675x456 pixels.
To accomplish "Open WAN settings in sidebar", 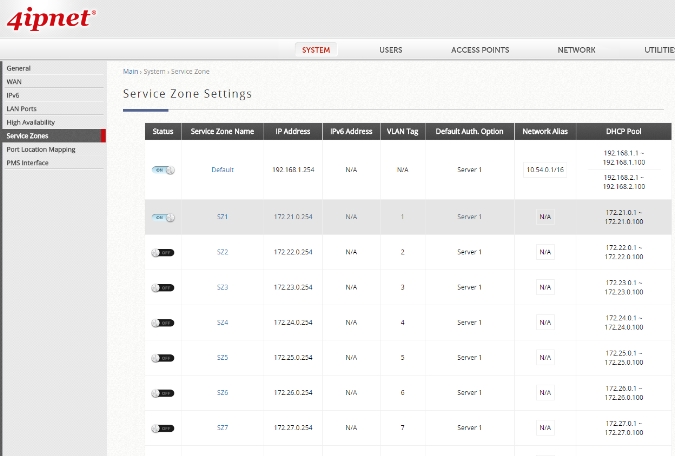I will [14, 81].
